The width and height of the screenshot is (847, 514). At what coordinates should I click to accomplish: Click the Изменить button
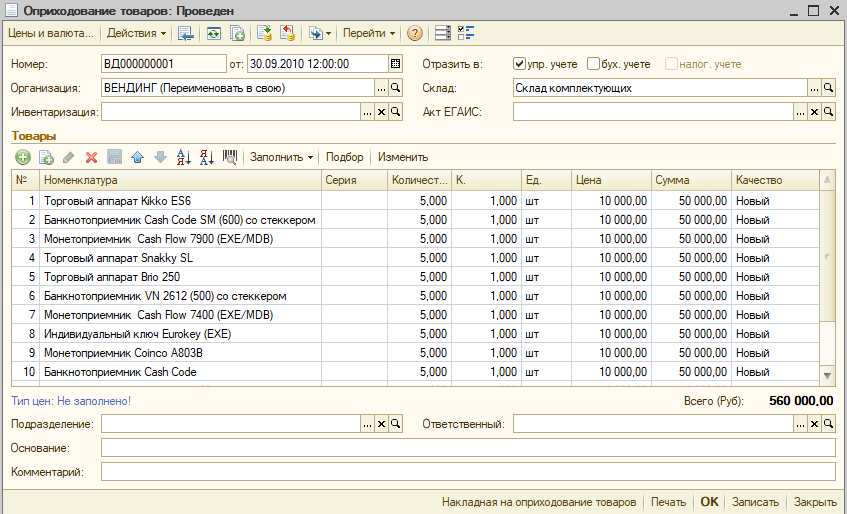click(403, 157)
